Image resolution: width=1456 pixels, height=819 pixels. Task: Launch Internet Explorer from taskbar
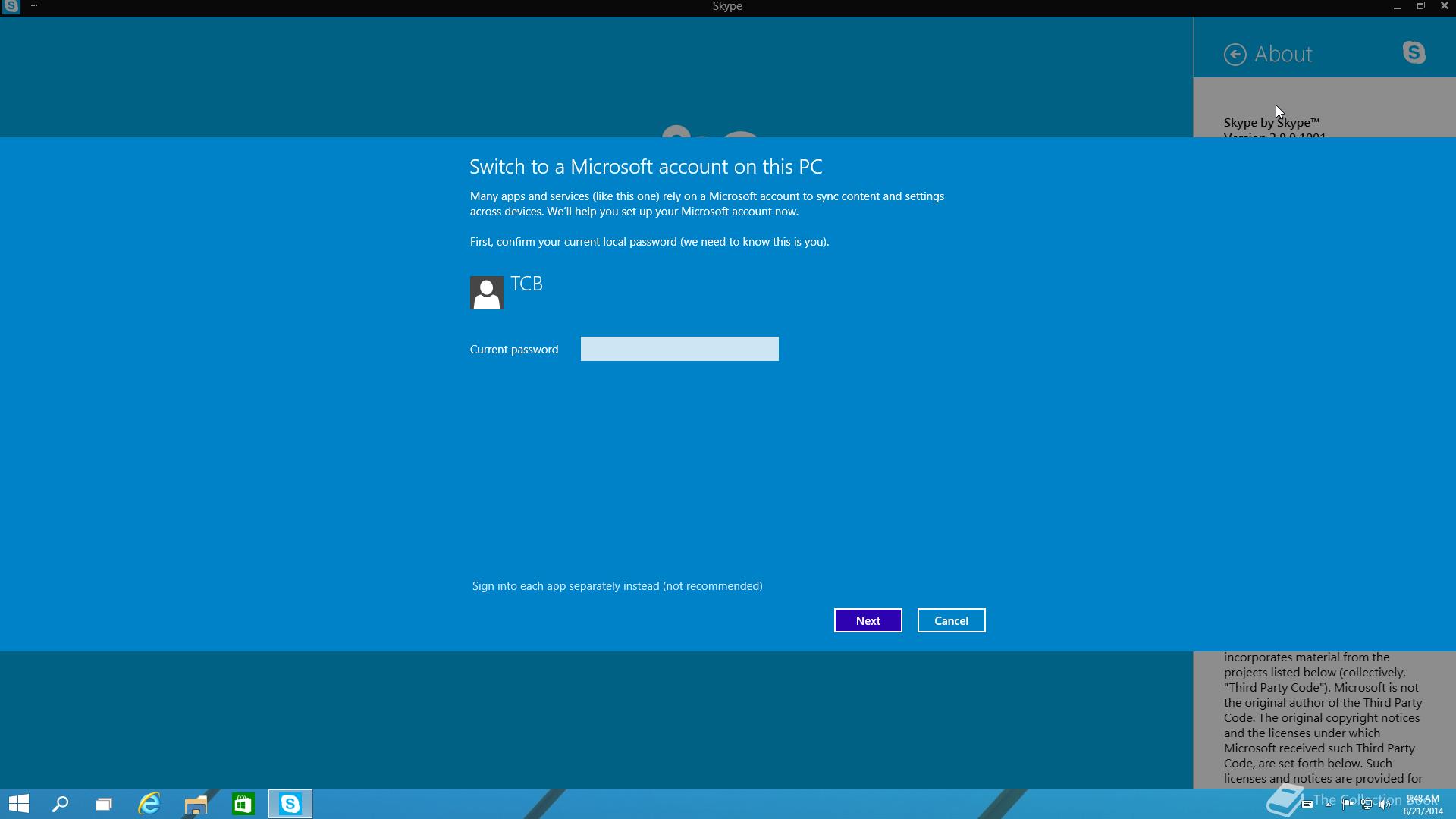[149, 804]
